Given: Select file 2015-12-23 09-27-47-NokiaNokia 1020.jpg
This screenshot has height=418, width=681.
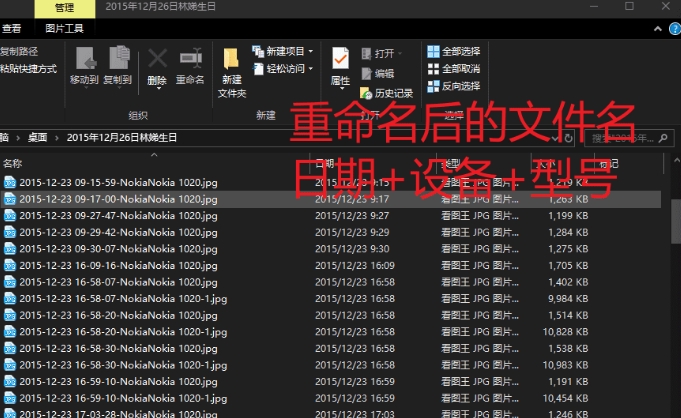Looking at the screenshot, I should (118, 215).
